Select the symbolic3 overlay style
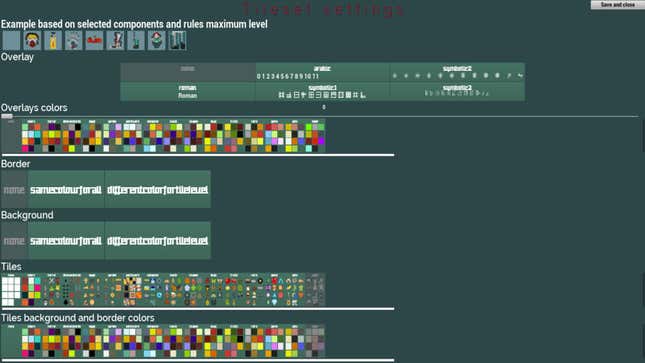645x363 pixels. (457, 91)
